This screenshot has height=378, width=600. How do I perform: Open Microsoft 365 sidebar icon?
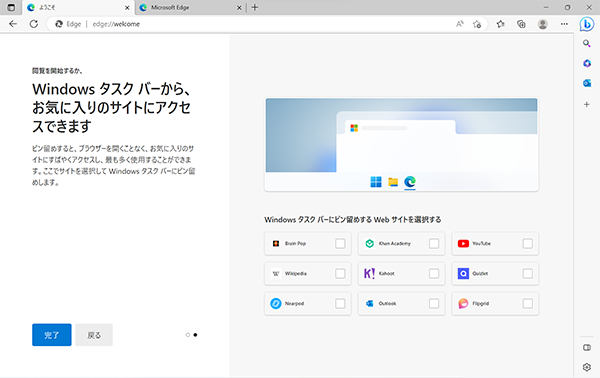(587, 64)
